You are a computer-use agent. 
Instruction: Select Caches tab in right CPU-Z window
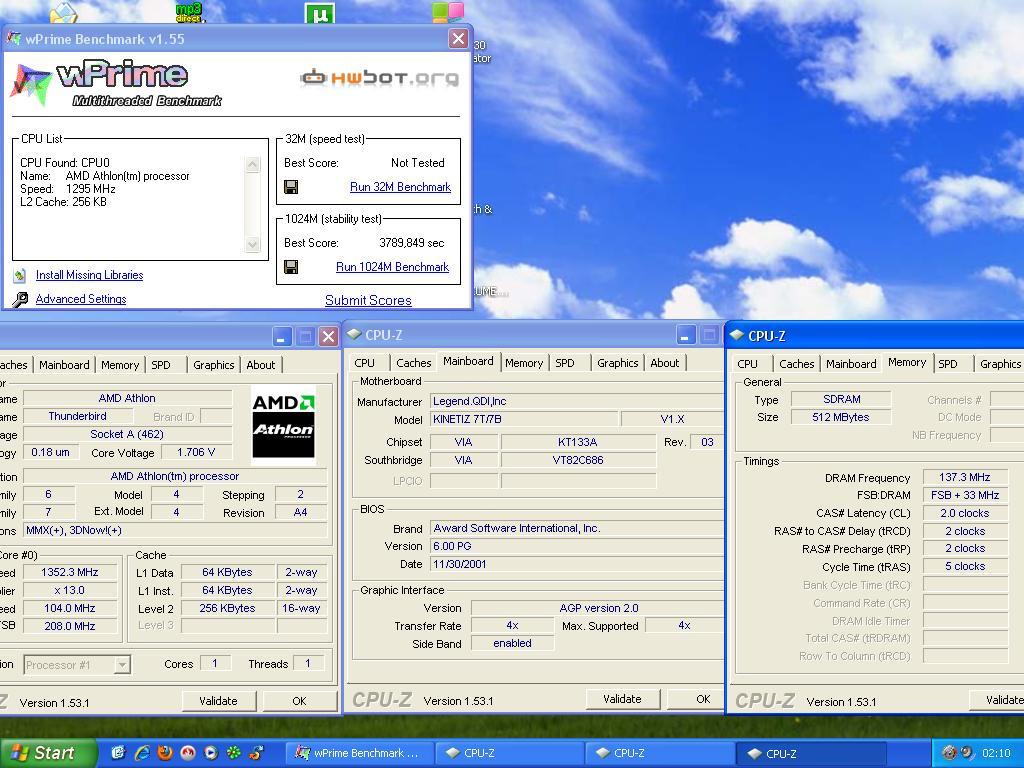point(797,364)
